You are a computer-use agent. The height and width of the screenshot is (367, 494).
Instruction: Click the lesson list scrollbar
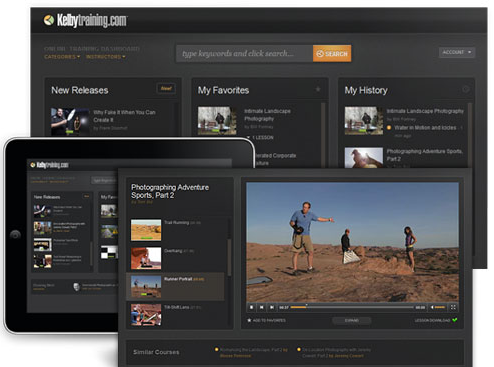coord(229,257)
